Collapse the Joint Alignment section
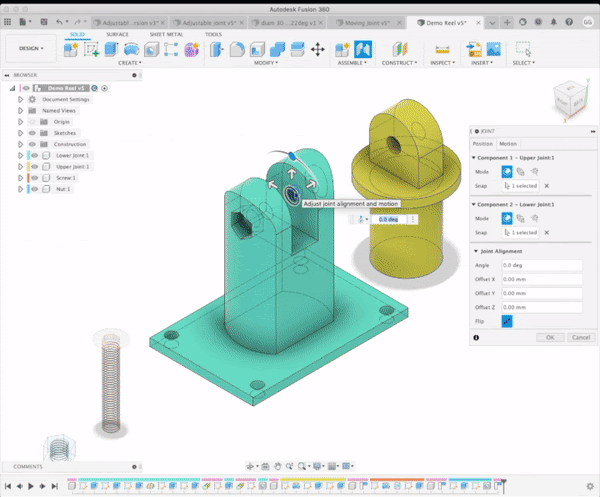Image resolution: width=600 pixels, height=497 pixels. point(476,251)
